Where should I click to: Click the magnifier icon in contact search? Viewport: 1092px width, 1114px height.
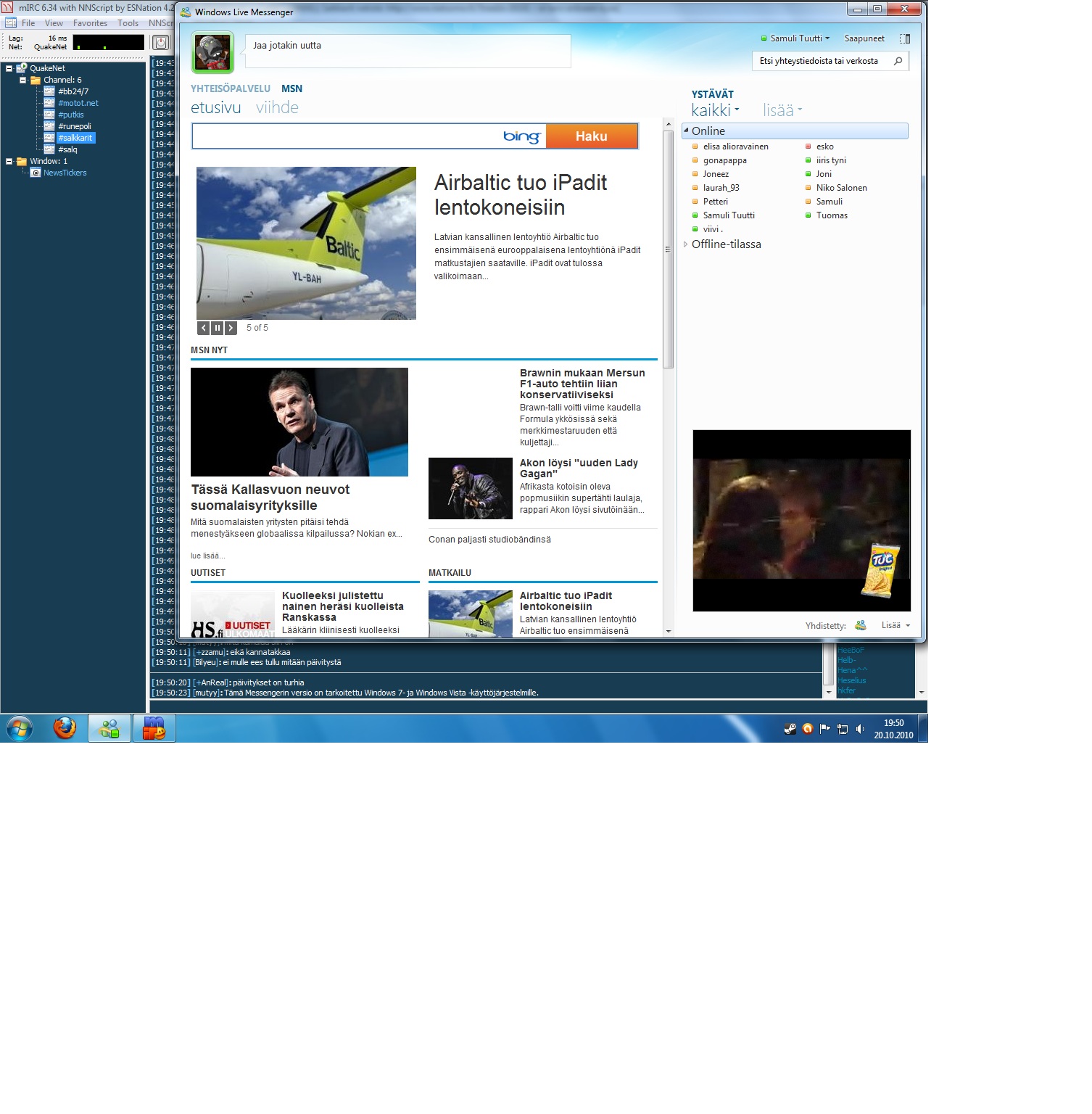tap(898, 61)
